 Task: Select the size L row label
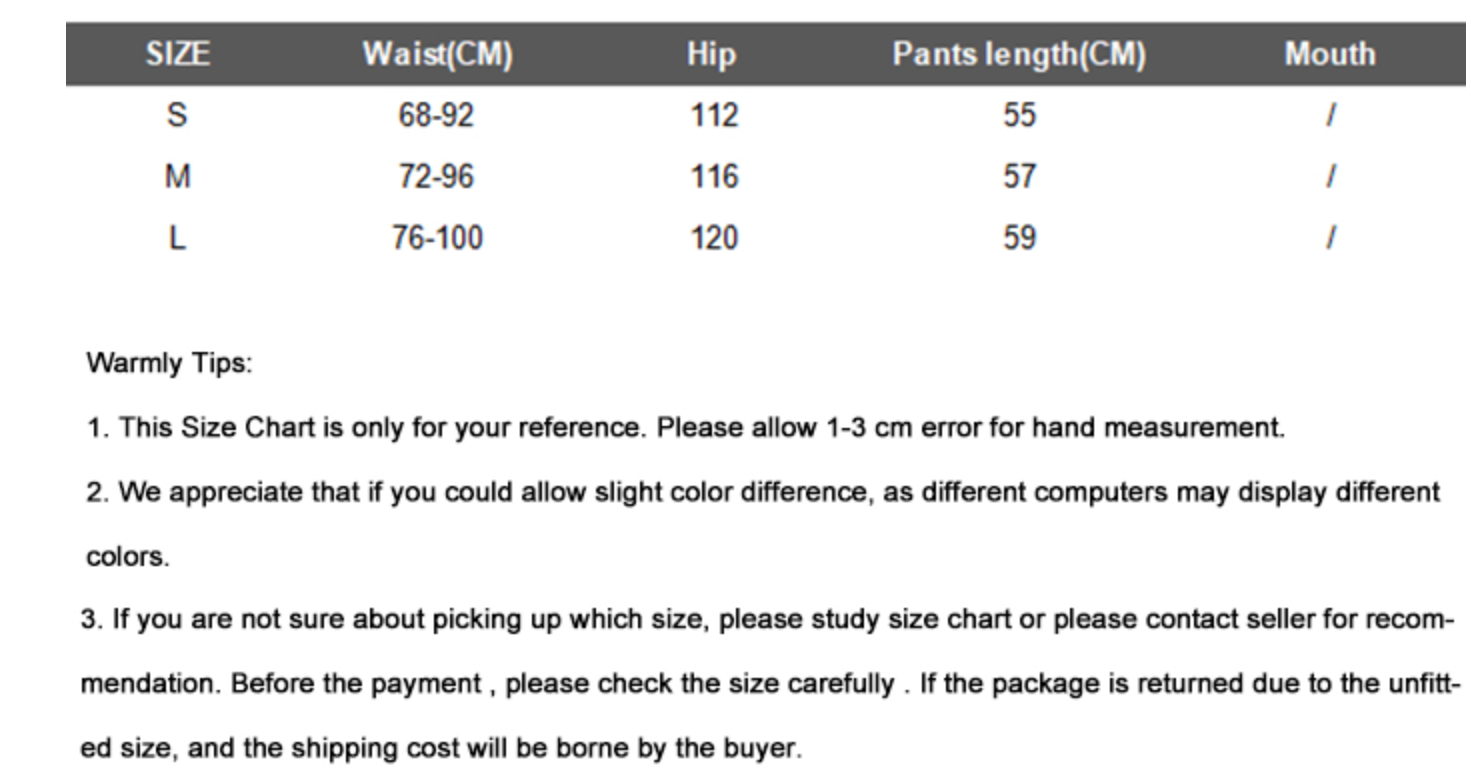[177, 238]
